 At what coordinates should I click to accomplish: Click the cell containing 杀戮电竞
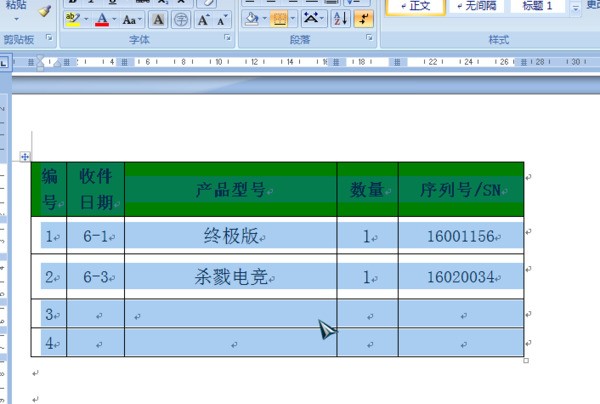click(231, 277)
